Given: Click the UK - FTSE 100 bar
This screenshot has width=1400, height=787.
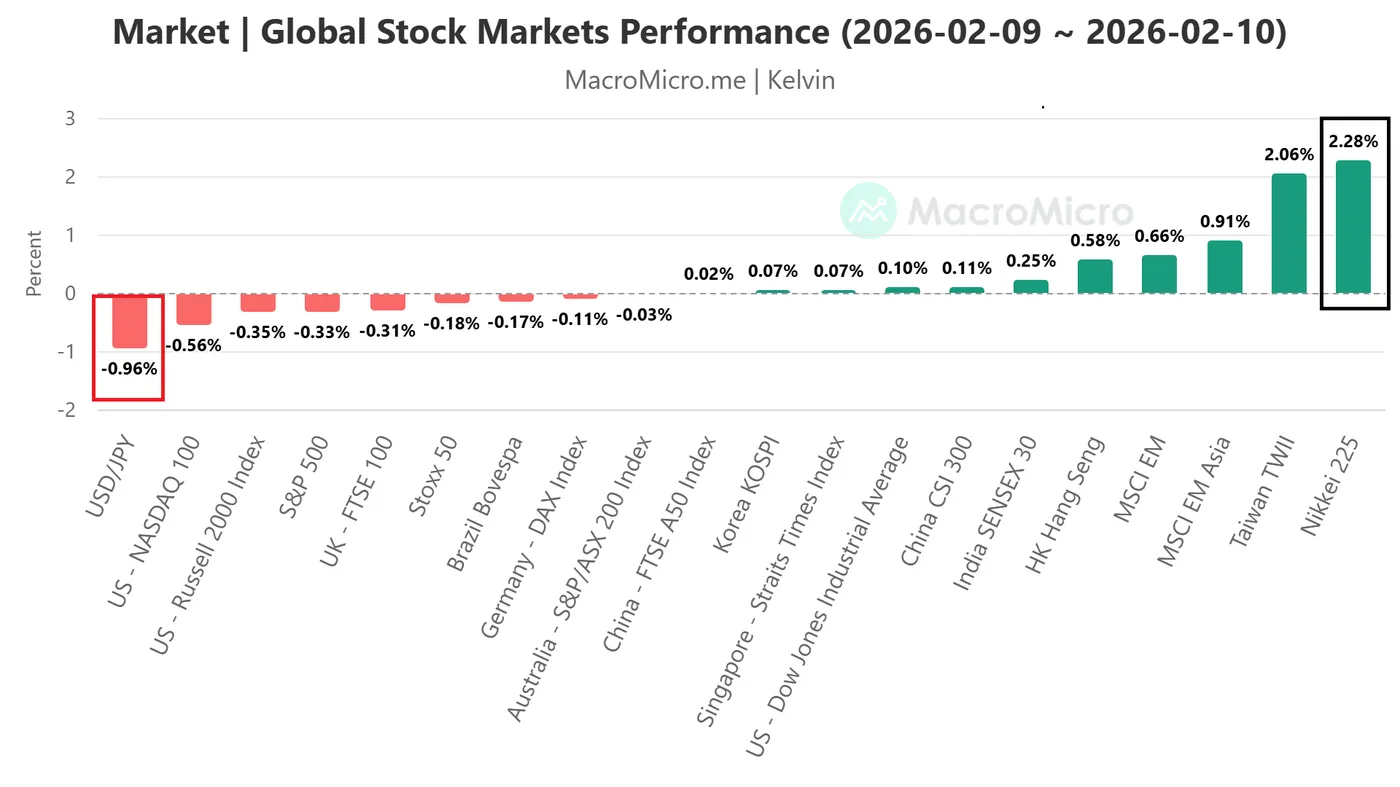Looking at the screenshot, I should coord(387,302).
